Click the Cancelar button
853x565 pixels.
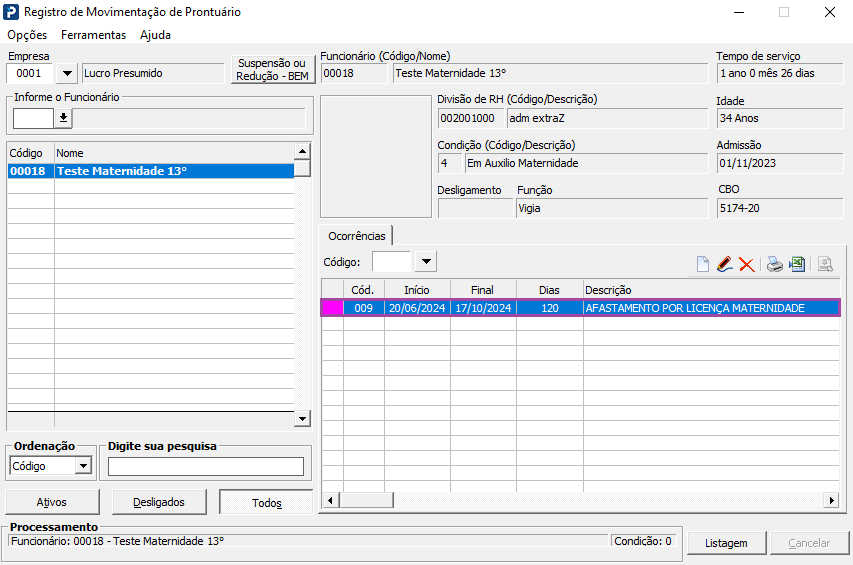pos(809,543)
